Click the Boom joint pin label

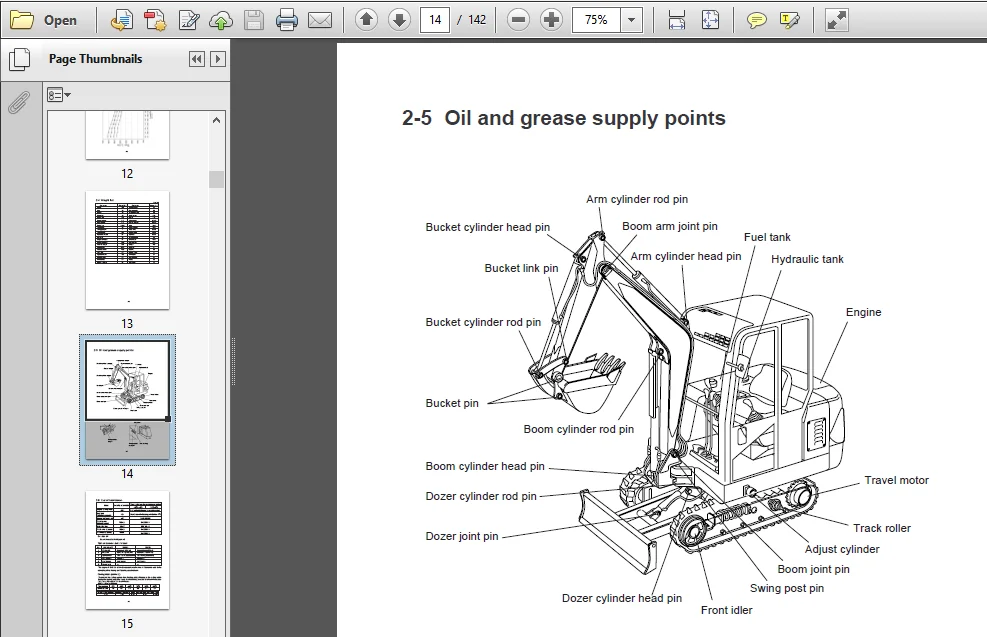point(813,570)
